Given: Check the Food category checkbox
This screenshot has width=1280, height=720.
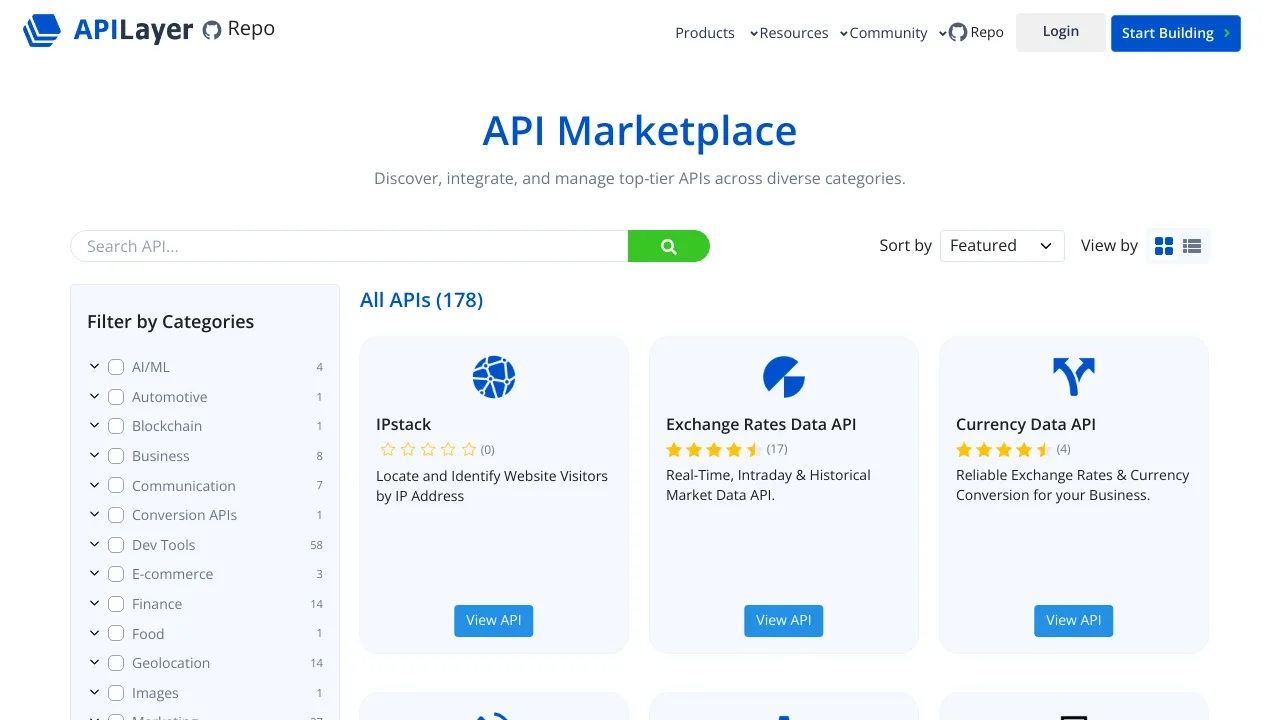Looking at the screenshot, I should coord(116,634).
